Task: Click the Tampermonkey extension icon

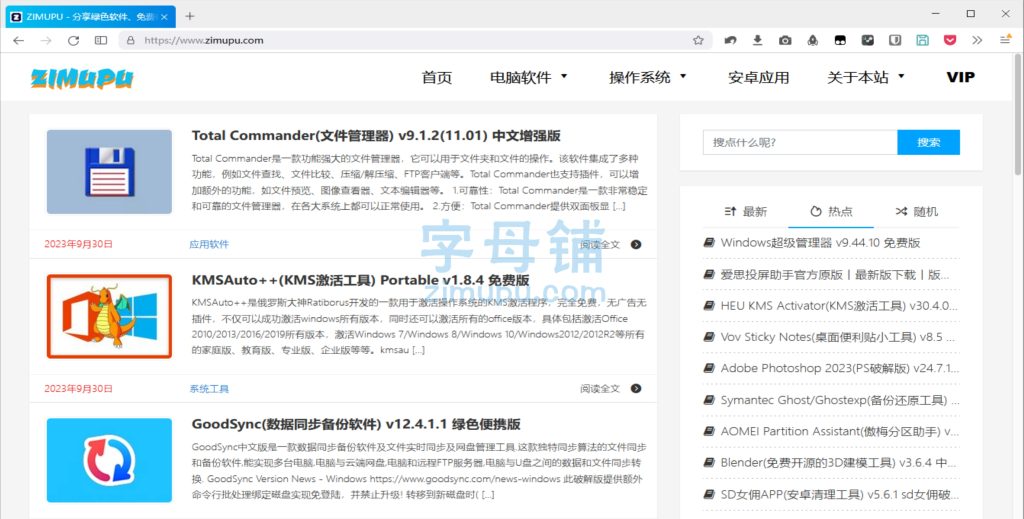Action: [x=840, y=40]
